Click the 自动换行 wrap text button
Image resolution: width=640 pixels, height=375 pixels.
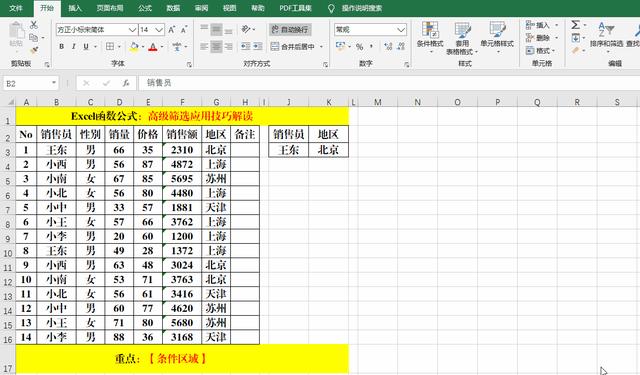coord(290,29)
